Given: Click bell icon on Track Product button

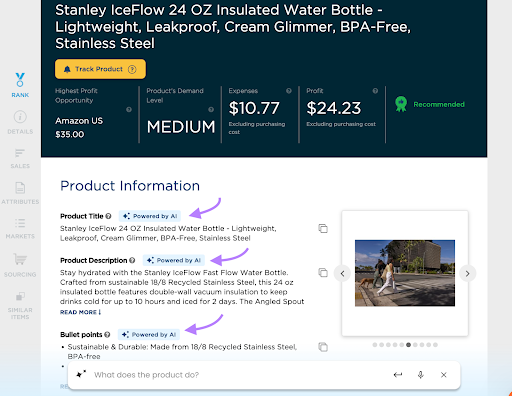Looking at the screenshot, I should click(x=67, y=69).
